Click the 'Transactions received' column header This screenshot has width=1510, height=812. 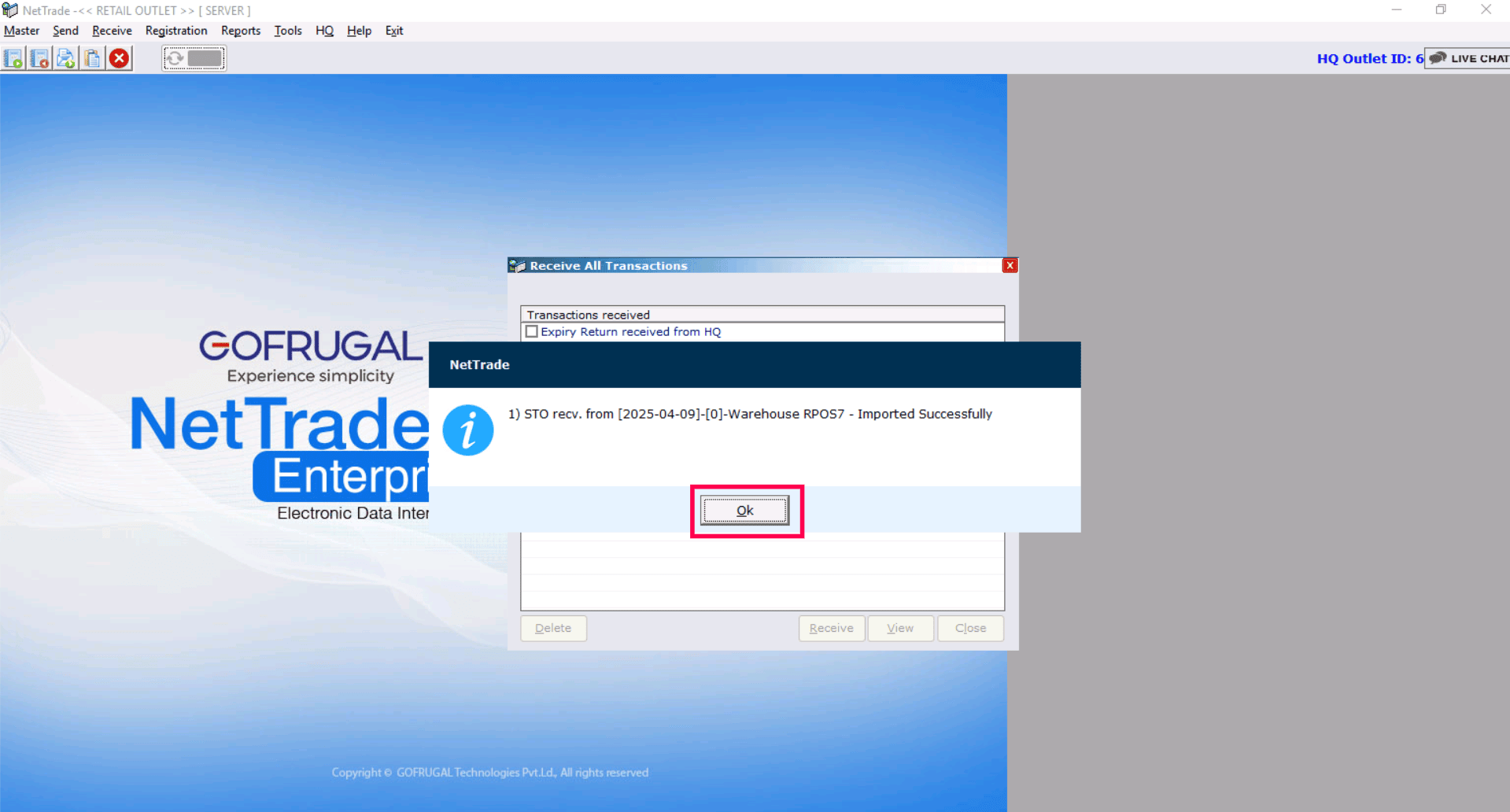tap(762, 315)
